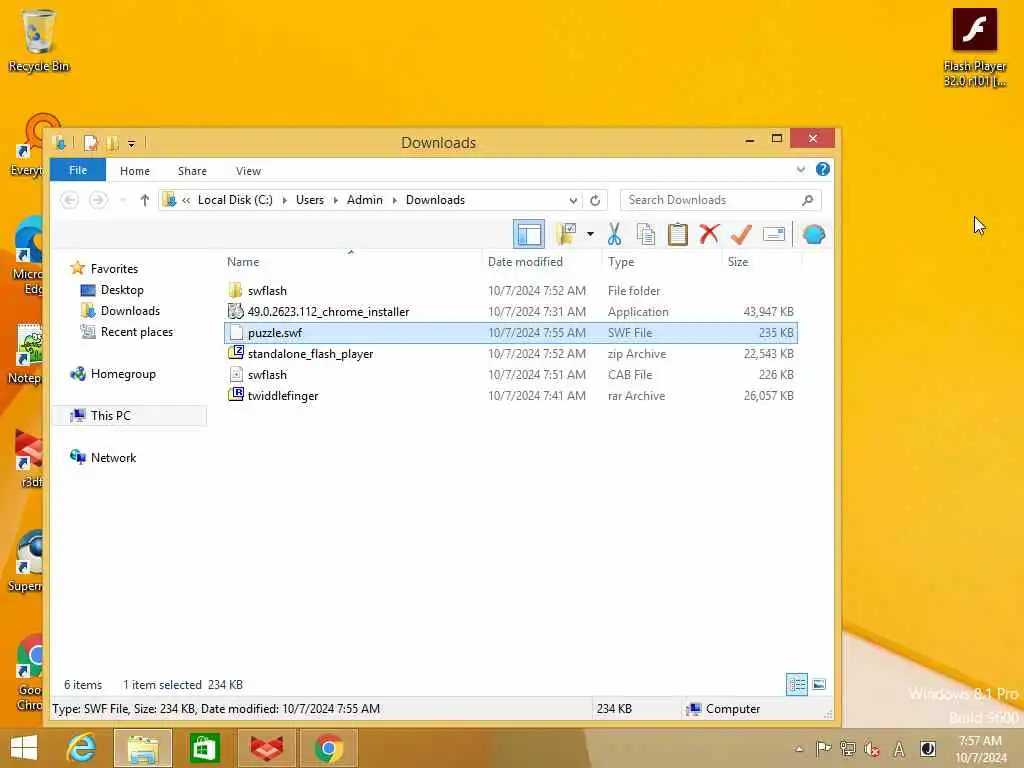The width and height of the screenshot is (1024, 768).
Task: Open Classic Shell settings shell icon
Action: coord(814,234)
